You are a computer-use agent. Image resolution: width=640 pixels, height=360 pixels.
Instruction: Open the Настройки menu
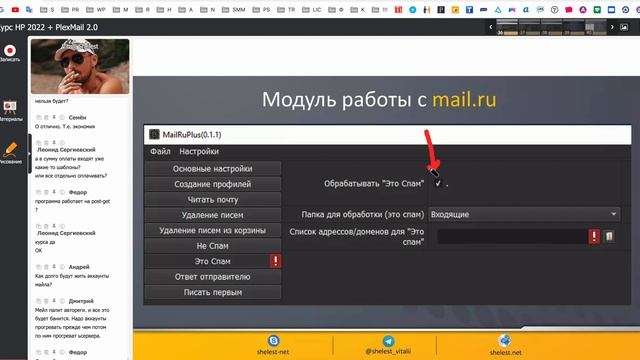(199, 151)
